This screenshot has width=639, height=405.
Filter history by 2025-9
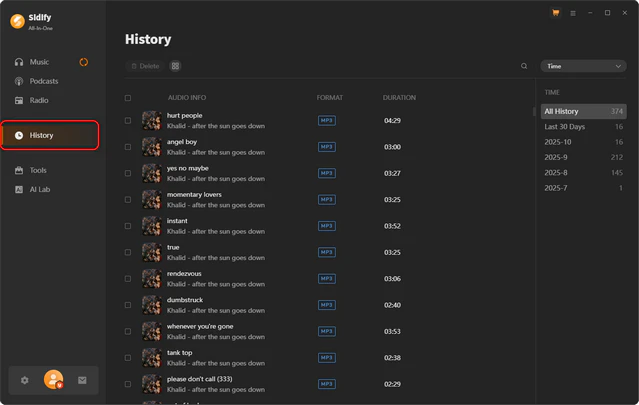pos(584,157)
